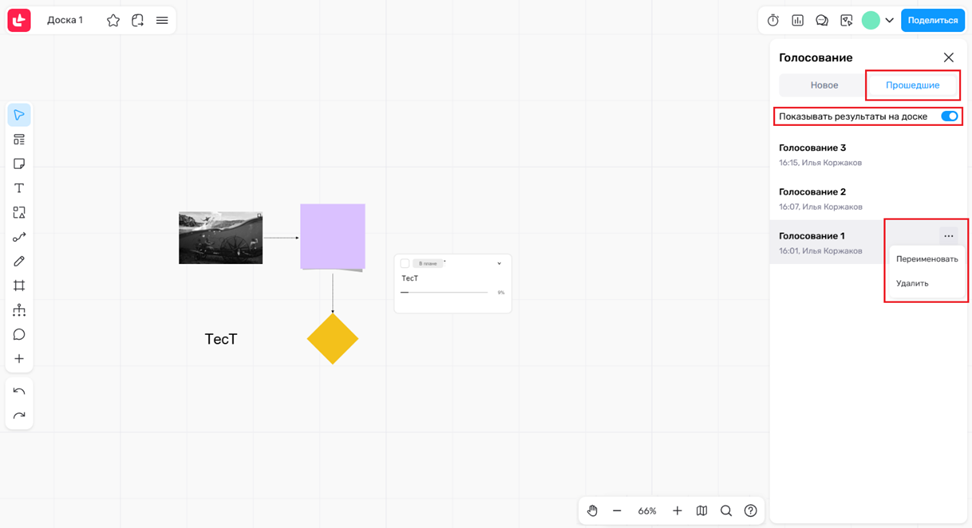The image size is (972, 528).
Task: Click the ТесТ title inside task card
Action: point(410,278)
